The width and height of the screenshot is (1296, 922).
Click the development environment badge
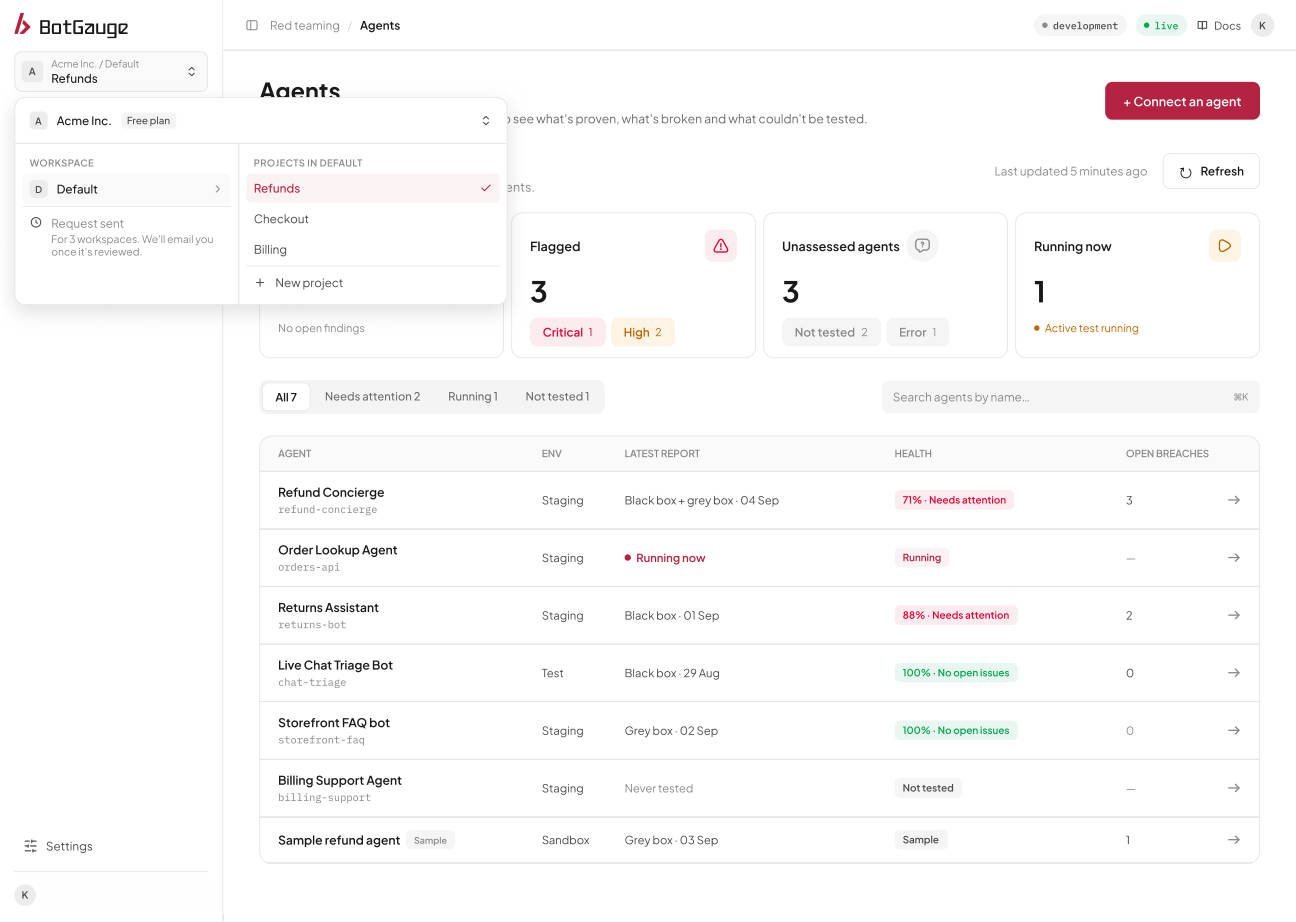[x=1080, y=25]
